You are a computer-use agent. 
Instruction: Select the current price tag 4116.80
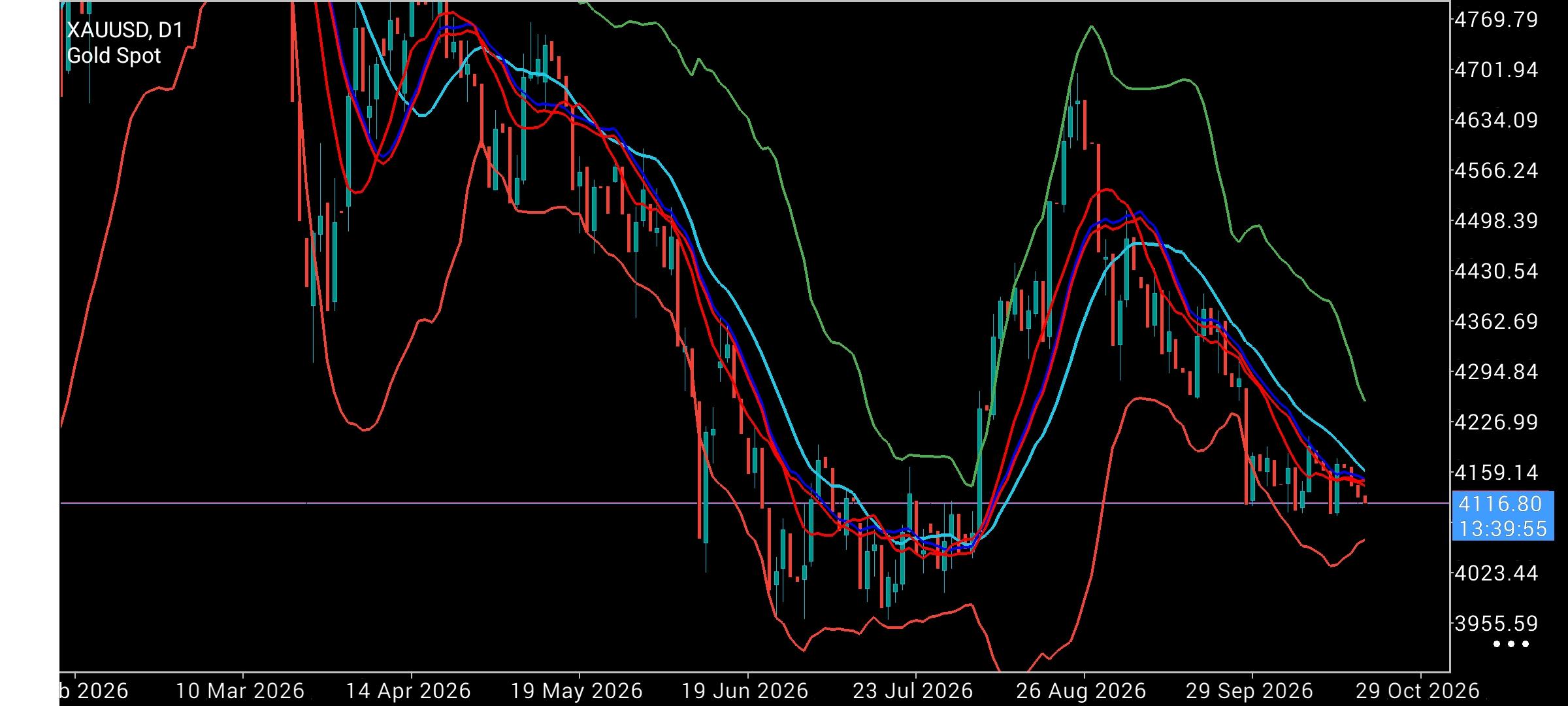point(1500,504)
